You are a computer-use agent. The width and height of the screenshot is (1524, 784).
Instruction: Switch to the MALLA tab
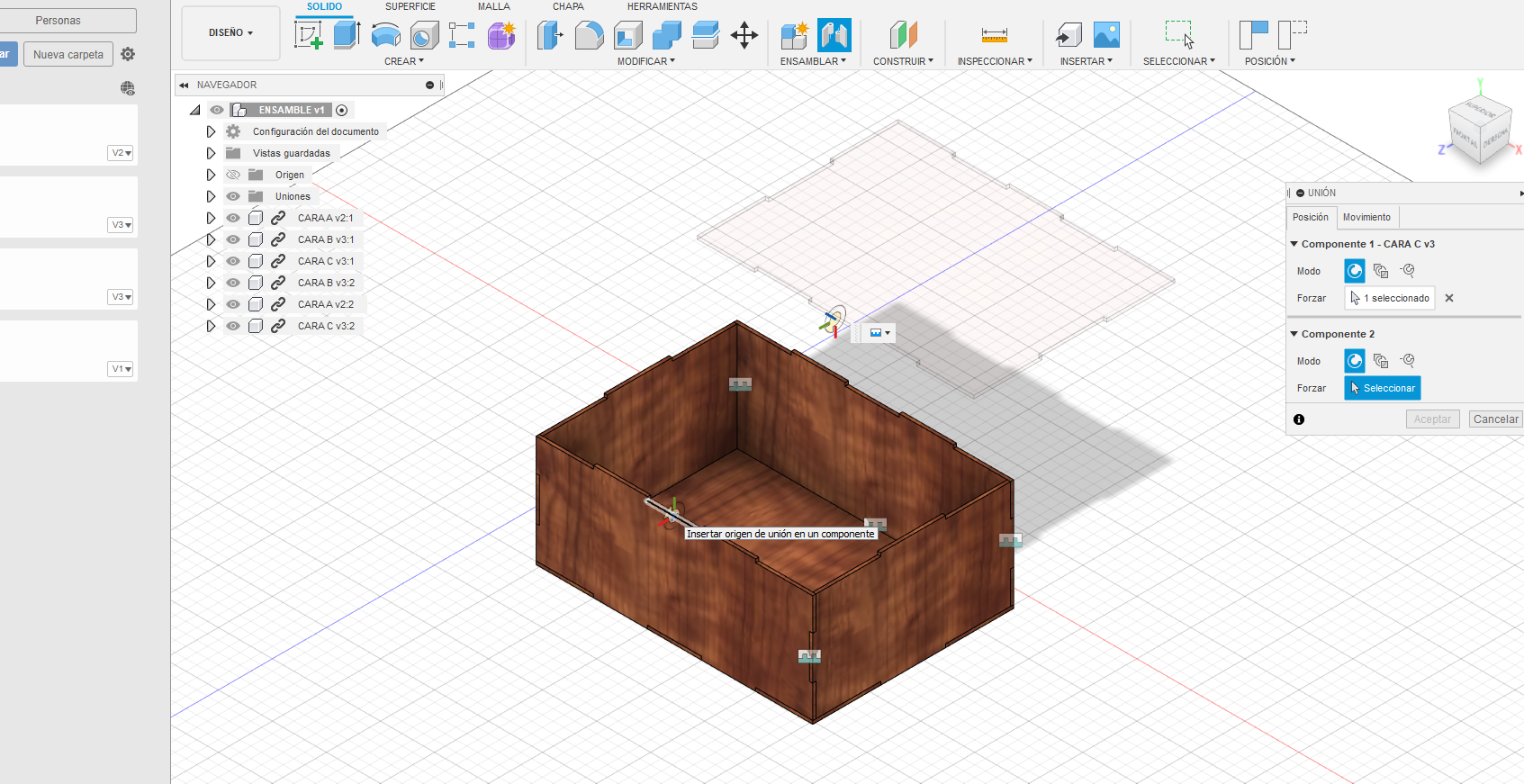point(493,6)
